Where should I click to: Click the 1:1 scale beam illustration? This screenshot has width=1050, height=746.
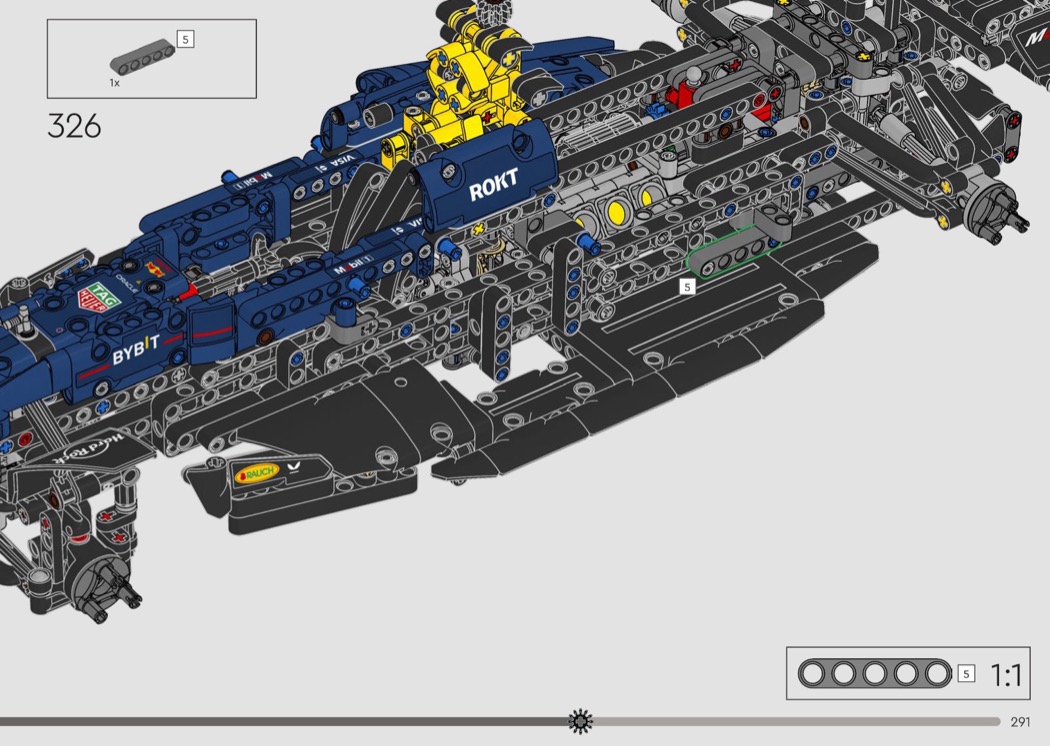pos(874,674)
